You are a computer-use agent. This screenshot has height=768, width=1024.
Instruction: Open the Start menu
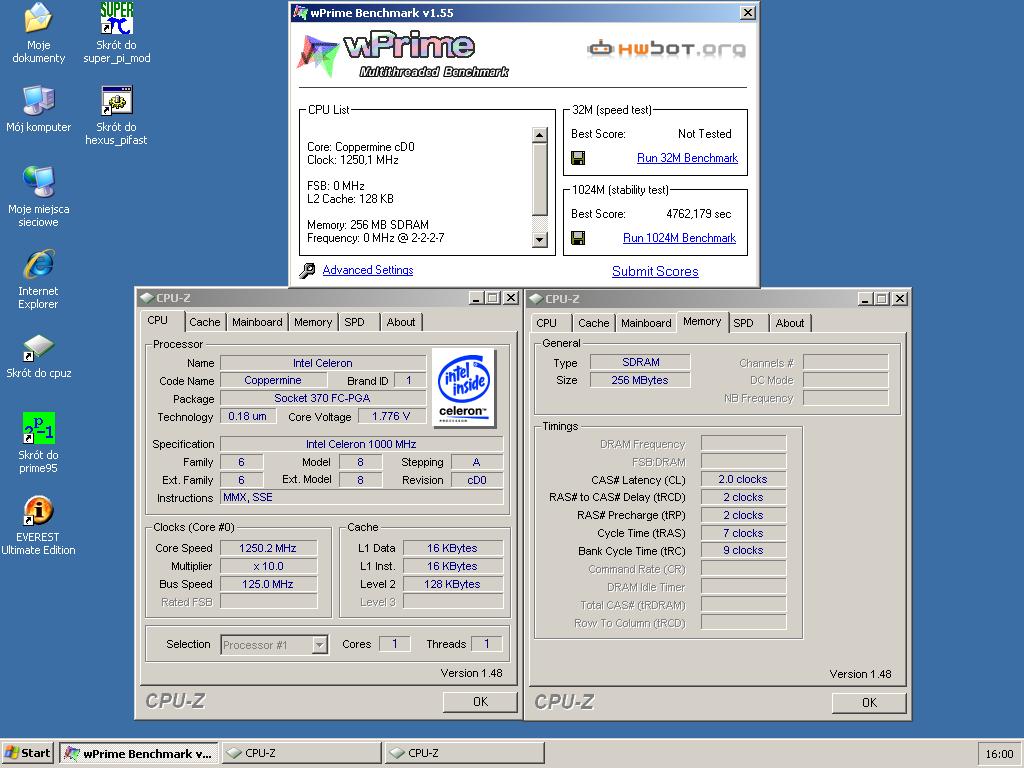tap(27, 753)
